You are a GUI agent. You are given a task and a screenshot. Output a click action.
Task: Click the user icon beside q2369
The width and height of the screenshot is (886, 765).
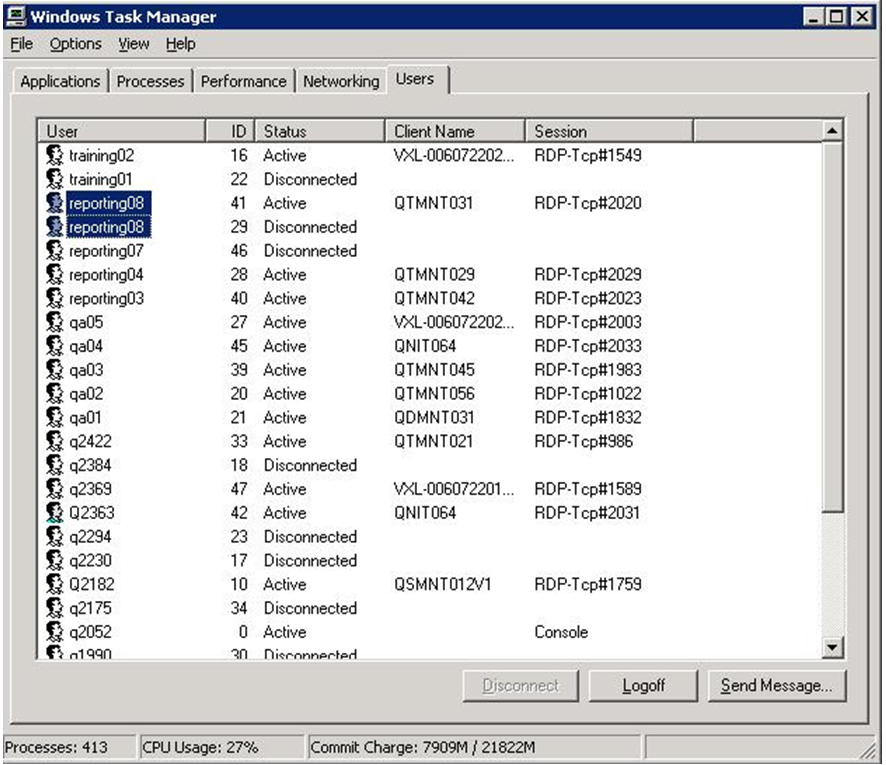55,489
